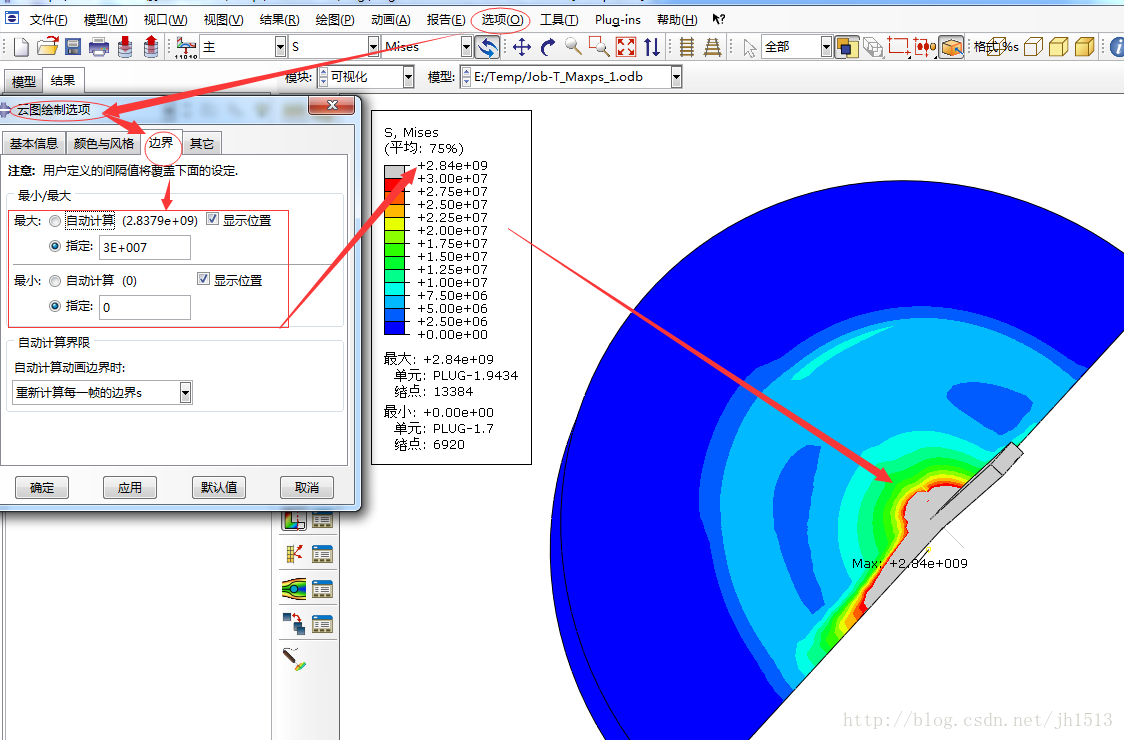Viewport: 1124px width, 740px height.
Task: Click the 模块 field stepper arrows
Action: point(323,77)
